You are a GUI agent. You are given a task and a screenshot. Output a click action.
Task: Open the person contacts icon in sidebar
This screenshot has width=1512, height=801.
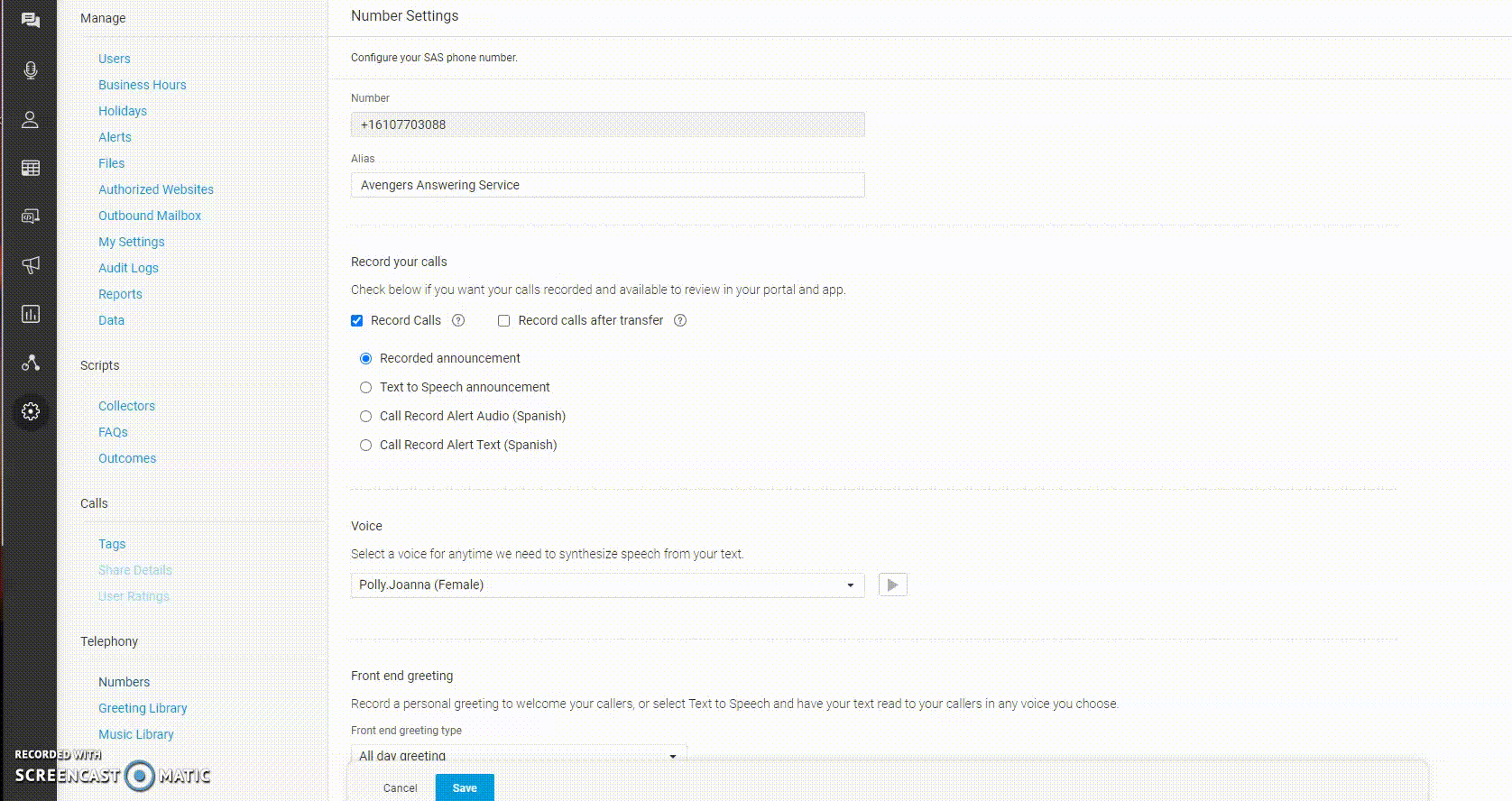point(31,119)
